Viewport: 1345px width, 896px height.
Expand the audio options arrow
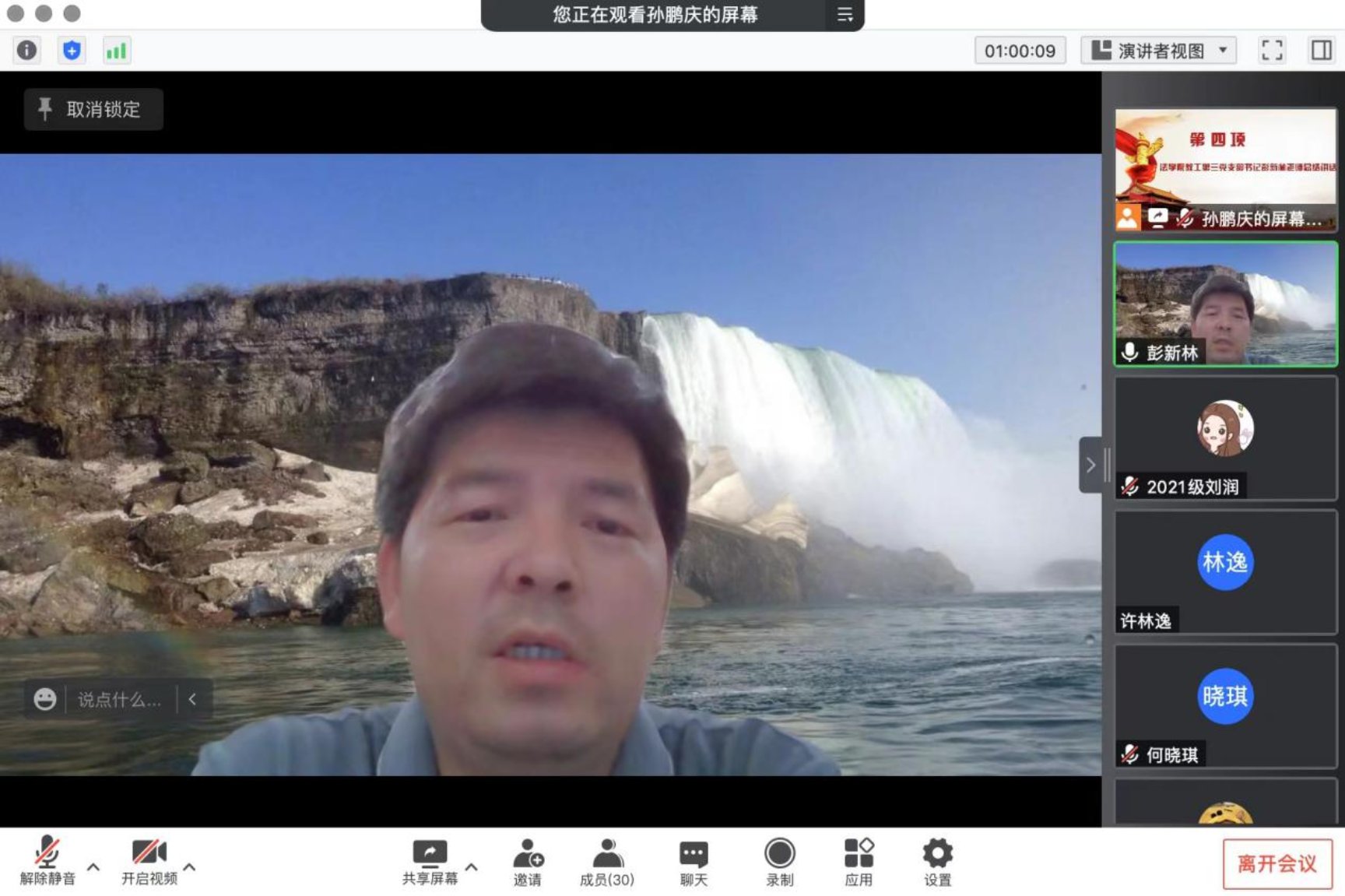tap(93, 866)
